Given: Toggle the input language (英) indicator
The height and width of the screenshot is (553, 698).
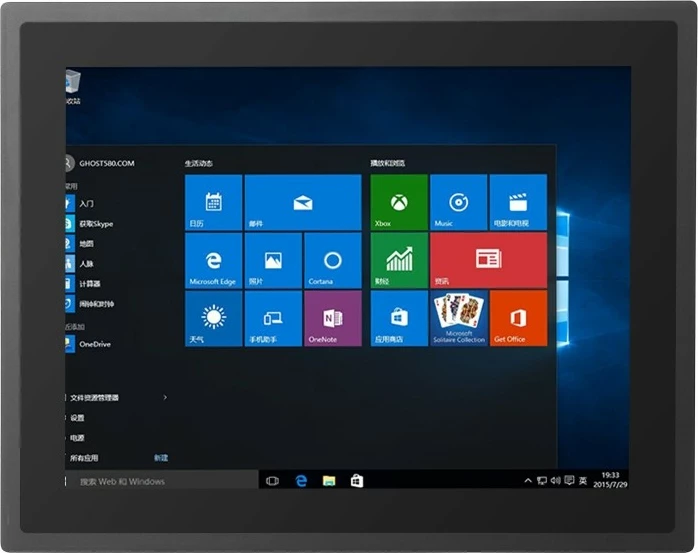Looking at the screenshot, I should point(583,481).
